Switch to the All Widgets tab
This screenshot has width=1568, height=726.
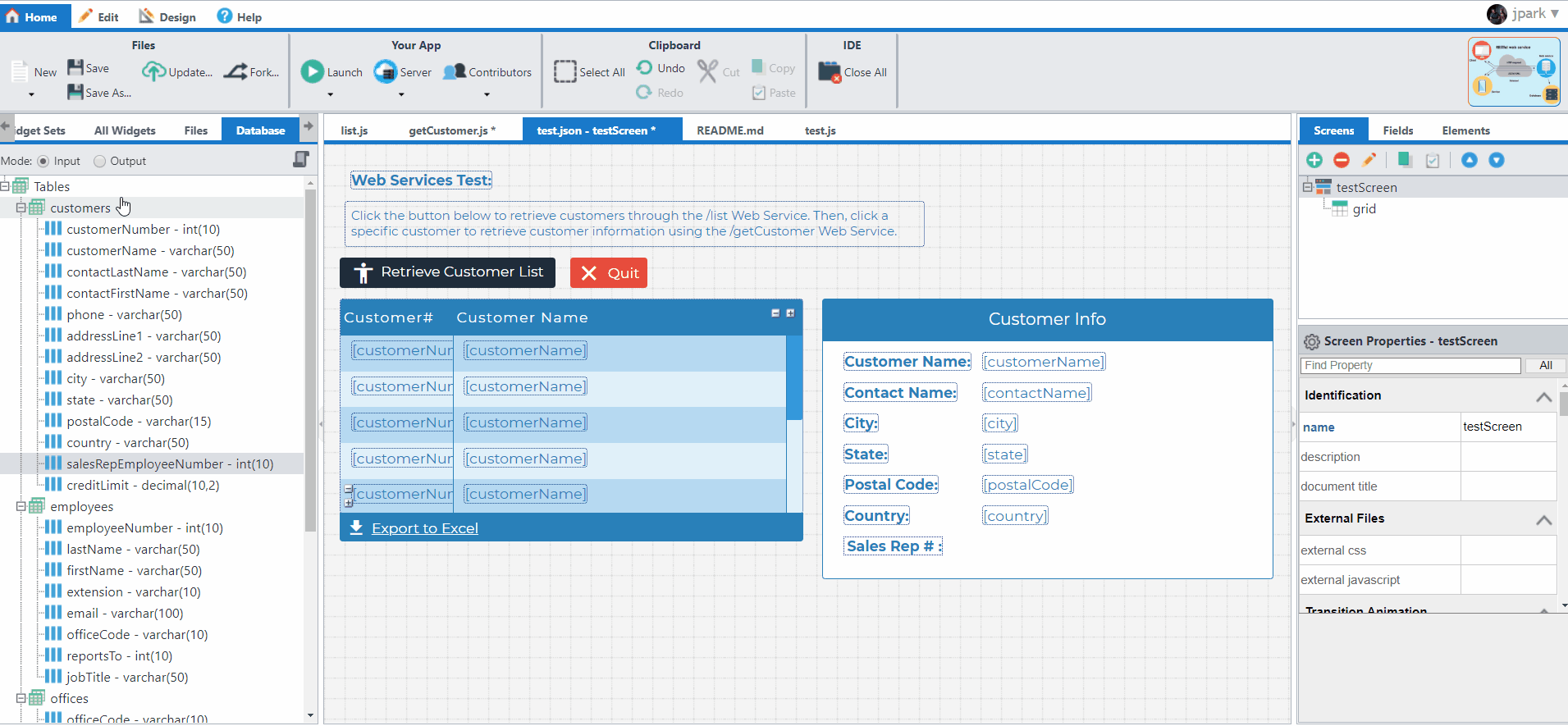[125, 130]
